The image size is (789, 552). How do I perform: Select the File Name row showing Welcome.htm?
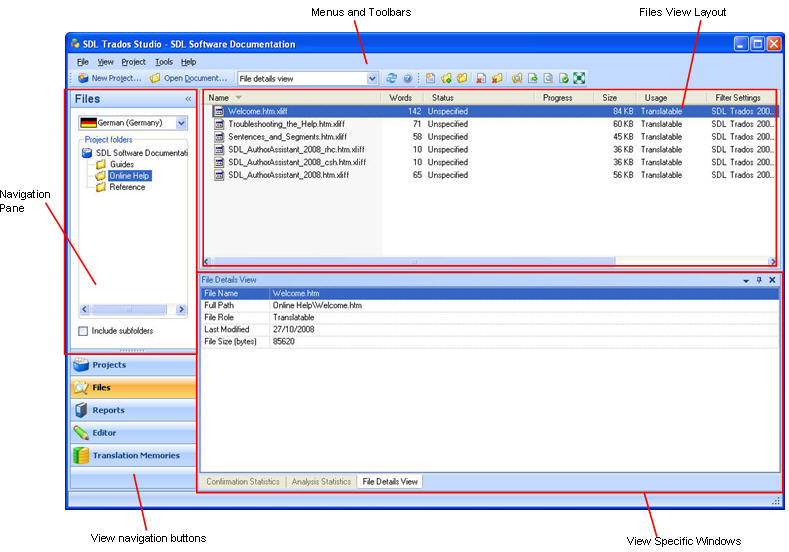click(x=490, y=293)
